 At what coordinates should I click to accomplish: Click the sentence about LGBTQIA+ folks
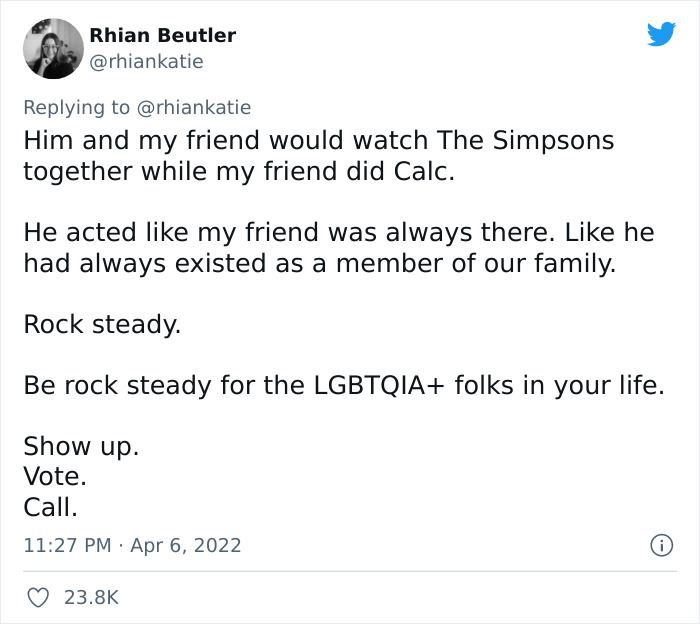tap(343, 386)
